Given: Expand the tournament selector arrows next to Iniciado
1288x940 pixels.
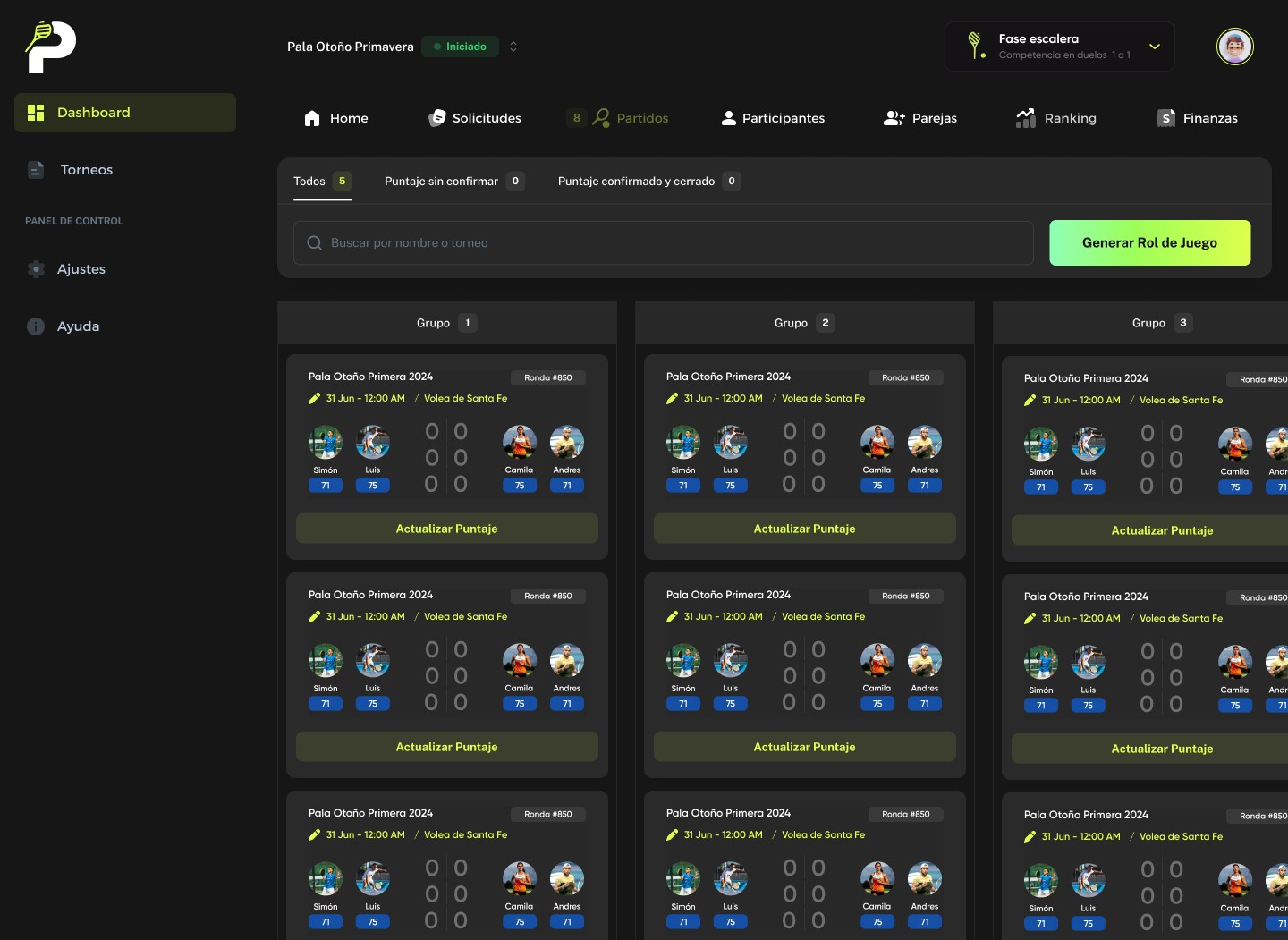Looking at the screenshot, I should pos(513,47).
